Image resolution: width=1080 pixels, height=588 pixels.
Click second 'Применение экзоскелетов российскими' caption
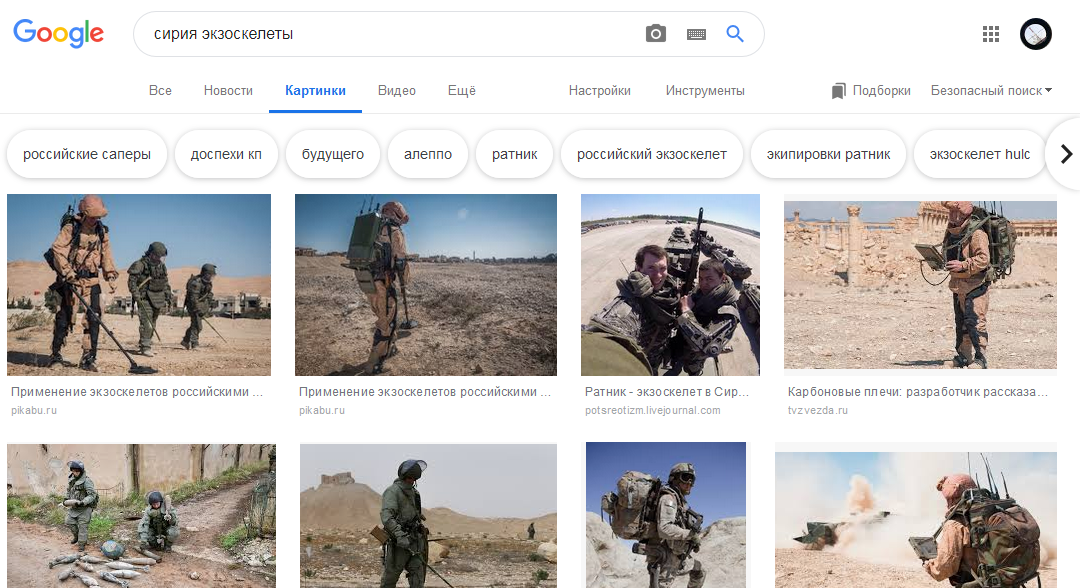click(x=424, y=392)
